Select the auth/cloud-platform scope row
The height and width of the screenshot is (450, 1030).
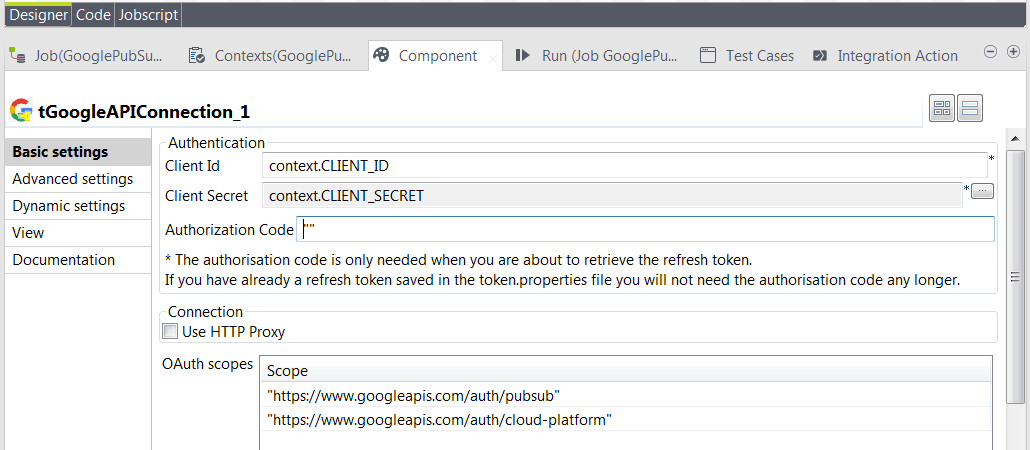(x=625, y=419)
